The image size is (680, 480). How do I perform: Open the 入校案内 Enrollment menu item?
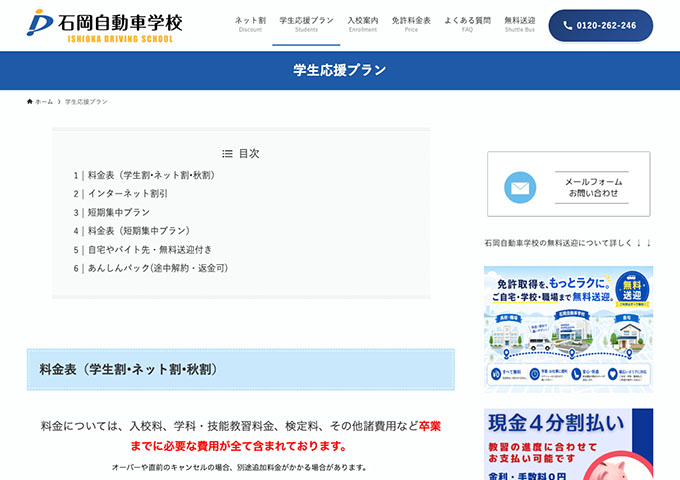pos(363,24)
